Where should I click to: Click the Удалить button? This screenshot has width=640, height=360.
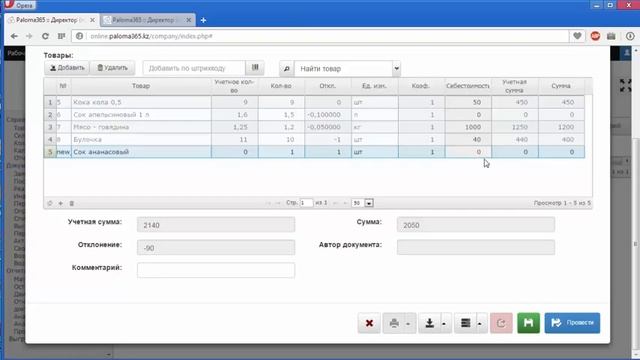(112, 68)
